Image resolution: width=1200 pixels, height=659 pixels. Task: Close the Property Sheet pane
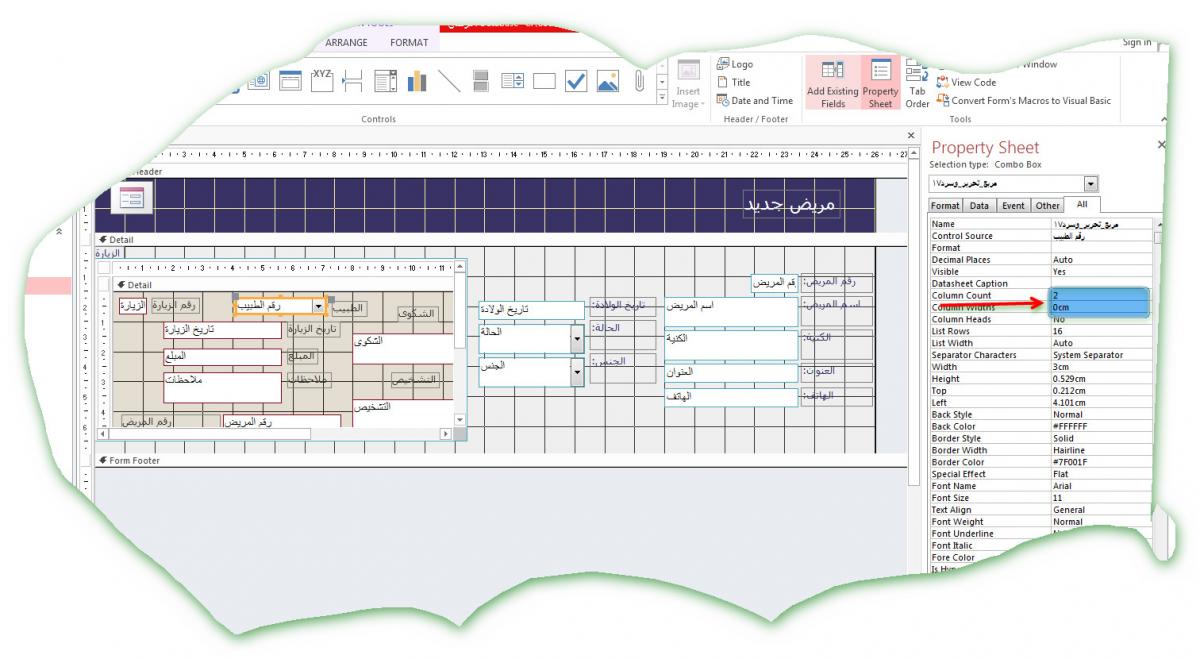(1161, 145)
